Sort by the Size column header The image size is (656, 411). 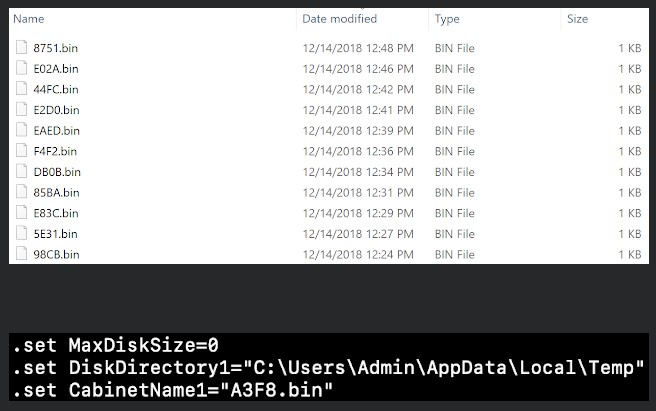[x=577, y=19]
